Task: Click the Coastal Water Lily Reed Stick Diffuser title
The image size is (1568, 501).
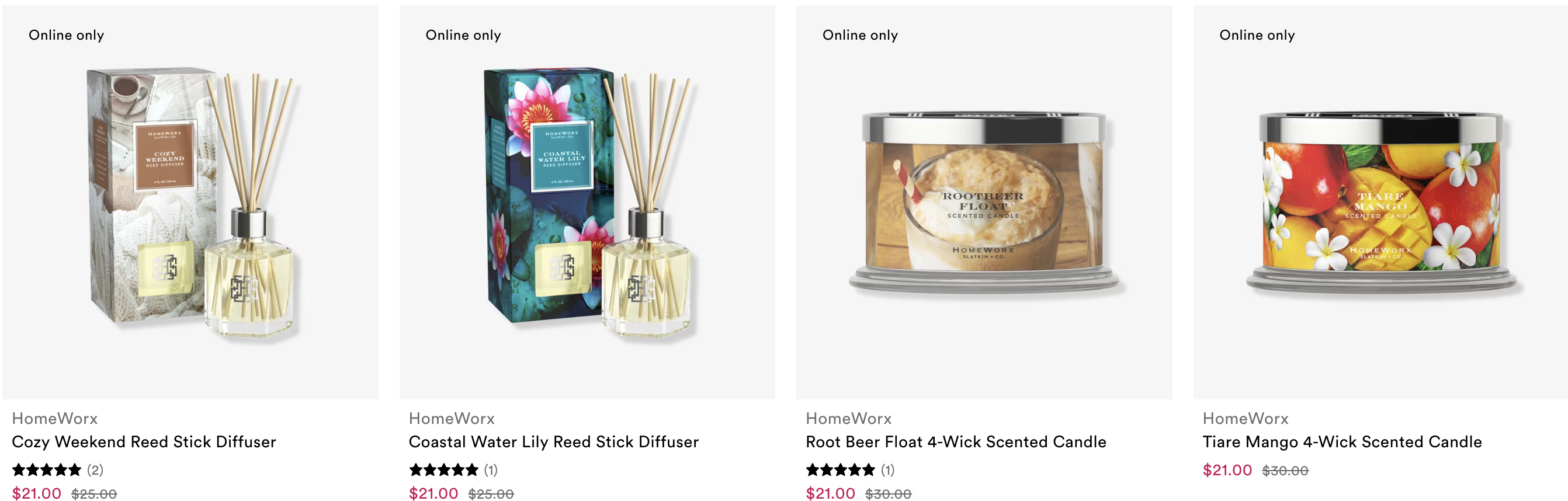Action: coord(554,442)
